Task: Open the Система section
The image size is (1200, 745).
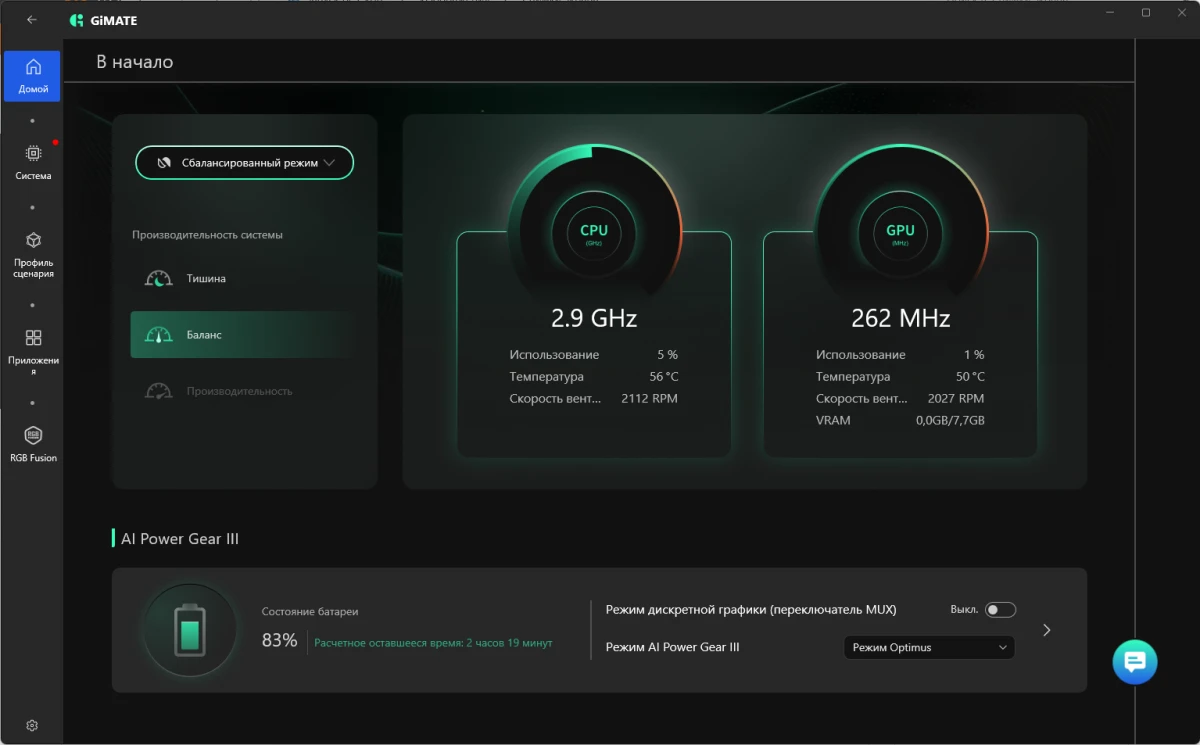Action: [x=33, y=162]
